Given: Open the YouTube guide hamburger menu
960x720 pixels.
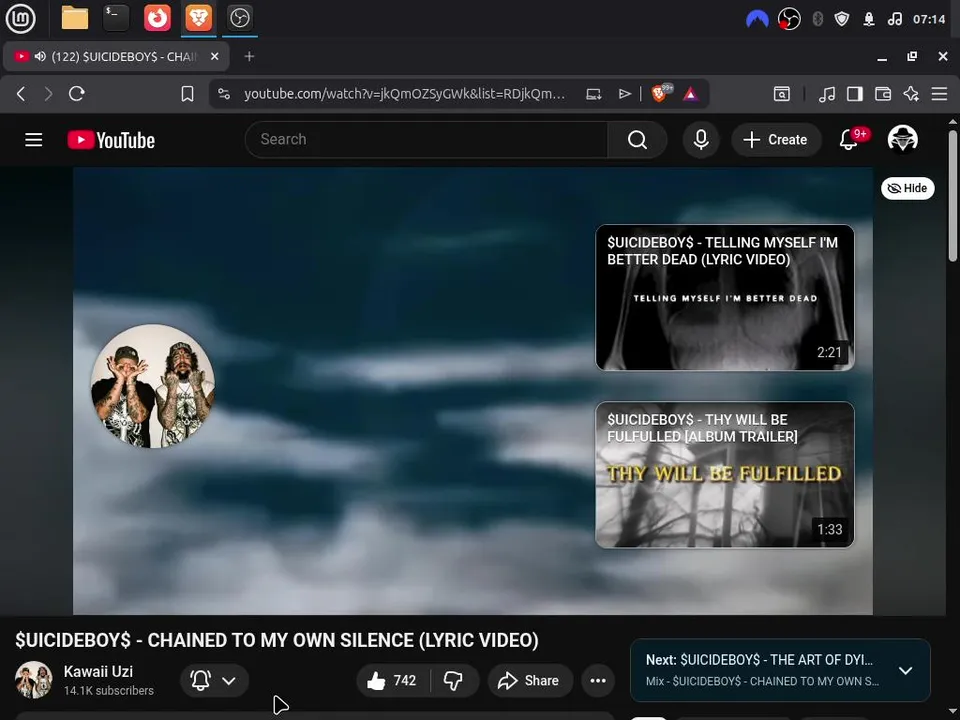Looking at the screenshot, I should pos(34,140).
